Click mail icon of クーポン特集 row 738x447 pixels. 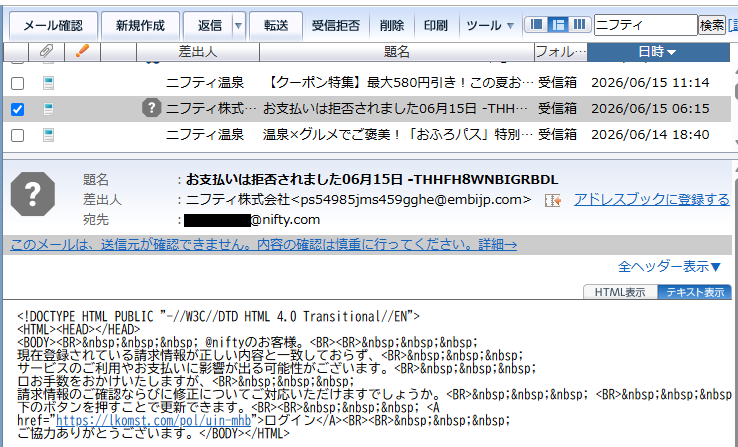click(48, 83)
